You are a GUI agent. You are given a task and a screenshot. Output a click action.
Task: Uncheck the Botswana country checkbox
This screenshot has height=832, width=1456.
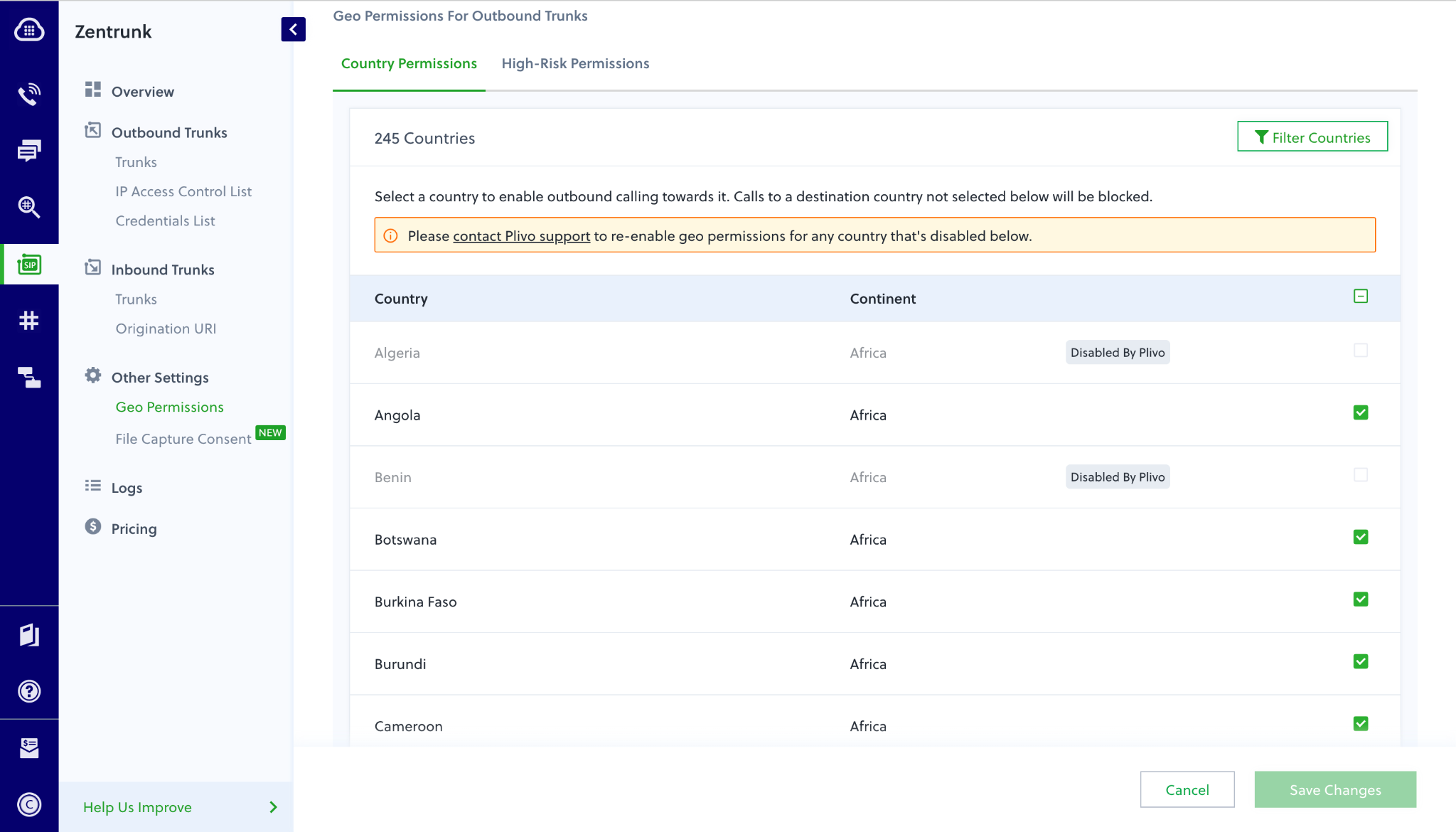[x=1360, y=538]
